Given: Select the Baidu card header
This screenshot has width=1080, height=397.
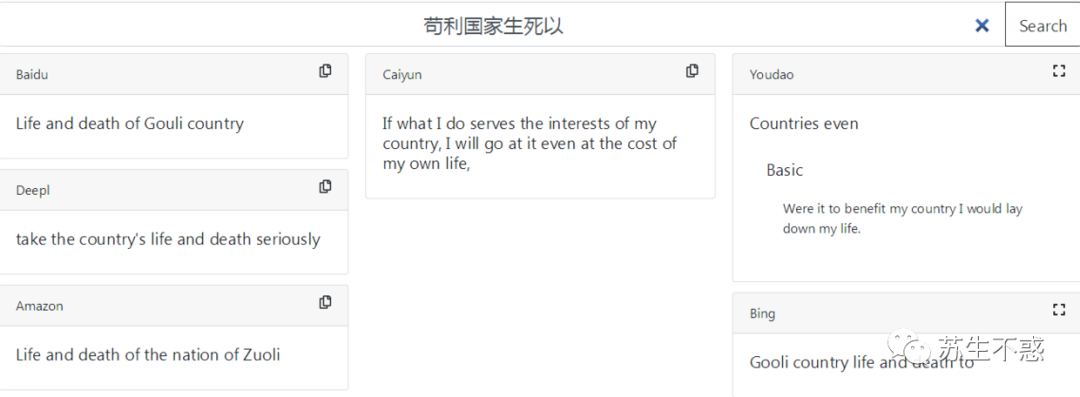Looking at the screenshot, I should point(174,74).
